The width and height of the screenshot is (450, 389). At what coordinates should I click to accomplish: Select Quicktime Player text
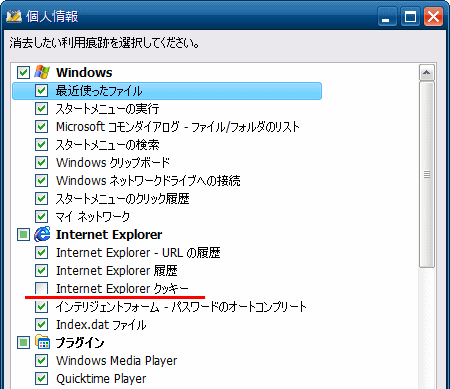101,379
